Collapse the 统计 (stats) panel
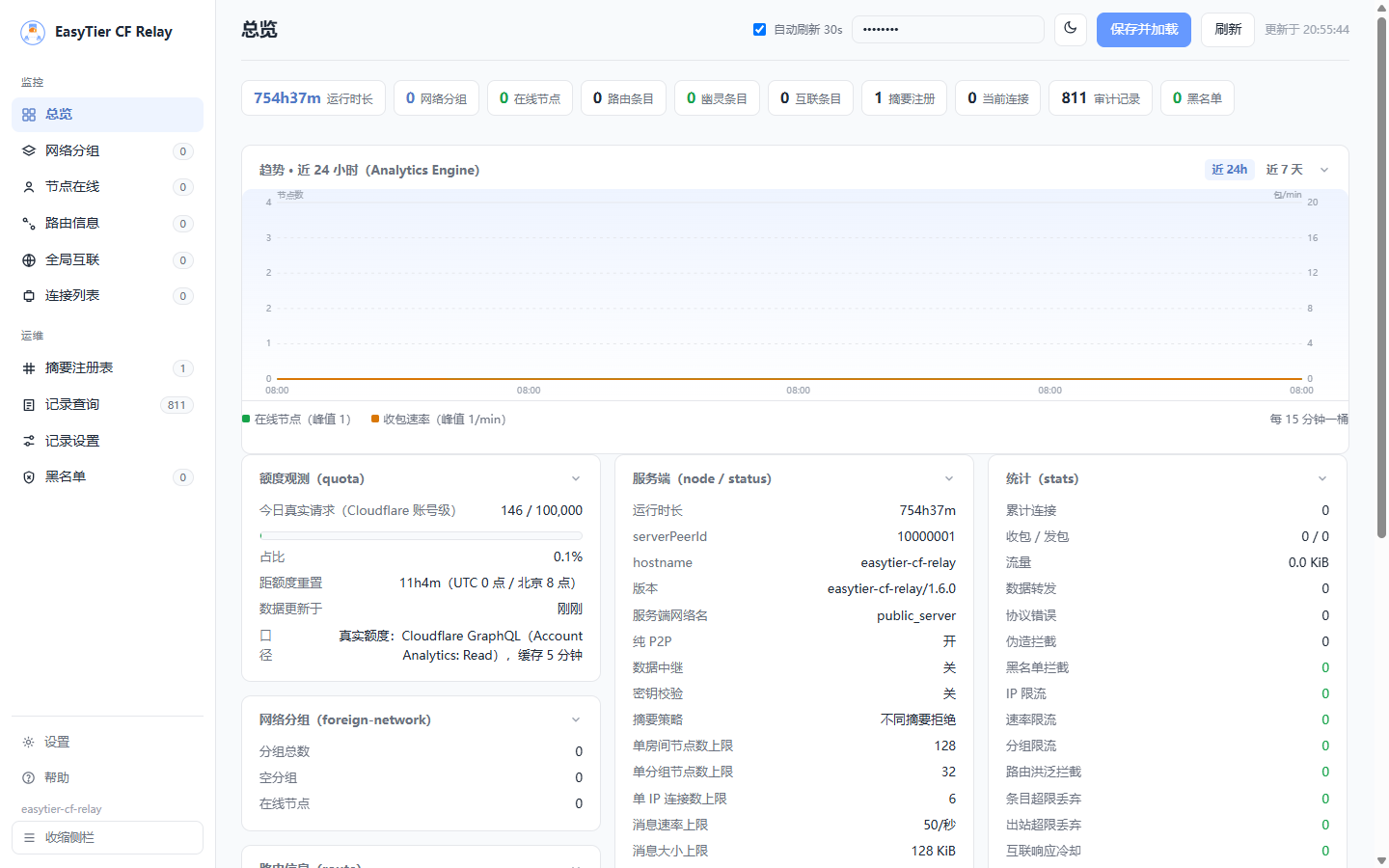Image resolution: width=1389 pixels, height=868 pixels. click(x=1322, y=479)
